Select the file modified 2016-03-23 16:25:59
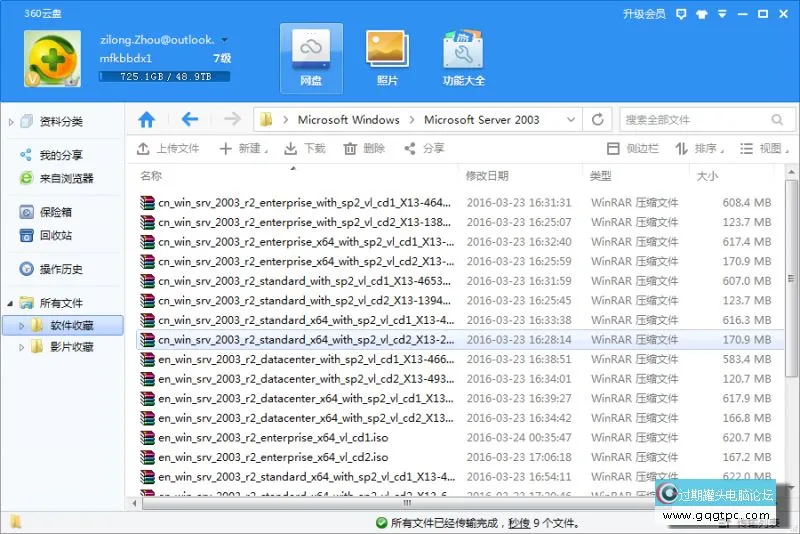Image resolution: width=800 pixels, height=534 pixels. (459, 261)
